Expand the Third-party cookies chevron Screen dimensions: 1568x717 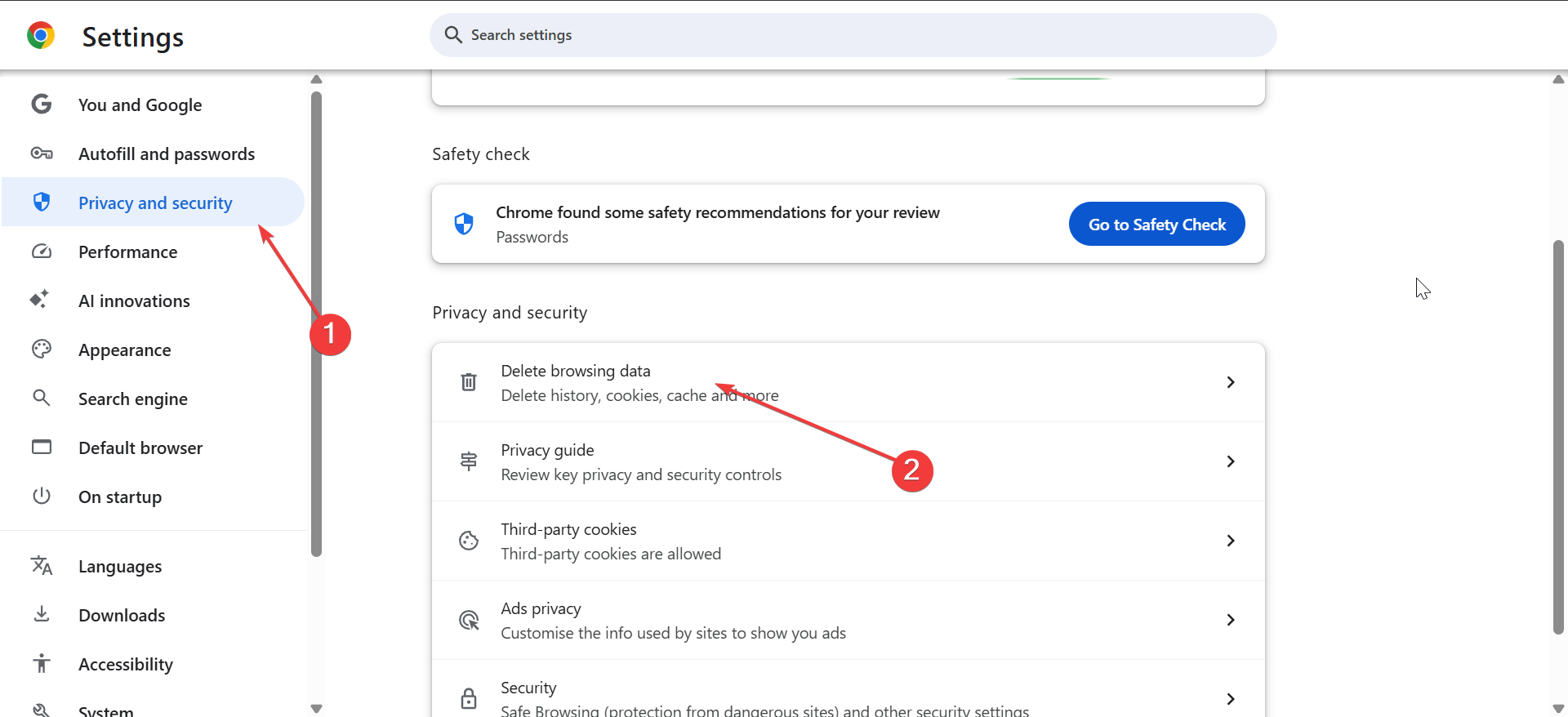coord(1231,541)
